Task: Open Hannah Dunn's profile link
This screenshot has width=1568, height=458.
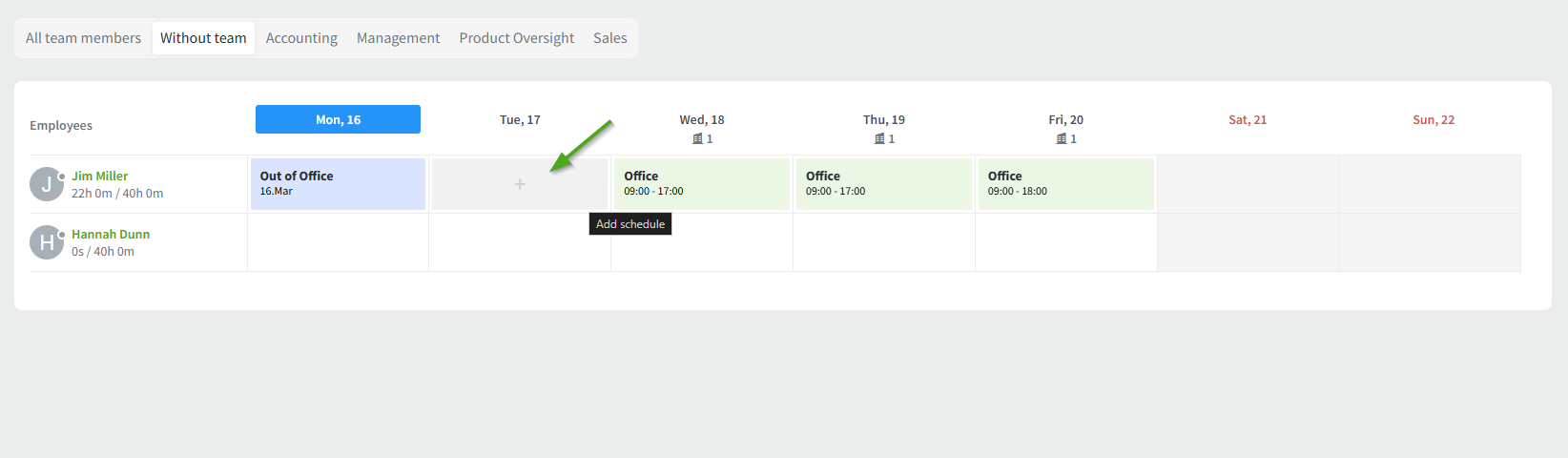Action: (111, 235)
